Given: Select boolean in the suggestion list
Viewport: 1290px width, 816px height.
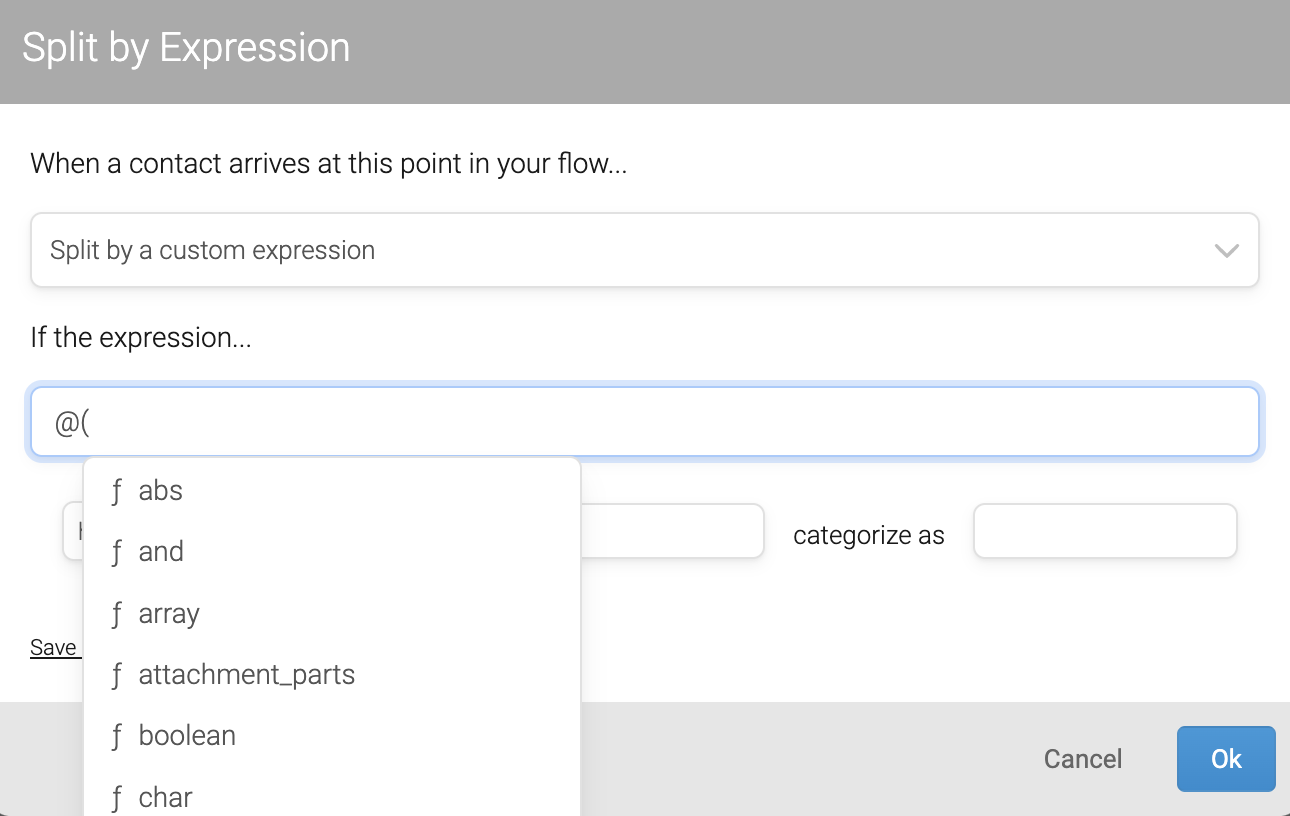Looking at the screenshot, I should pos(187,736).
